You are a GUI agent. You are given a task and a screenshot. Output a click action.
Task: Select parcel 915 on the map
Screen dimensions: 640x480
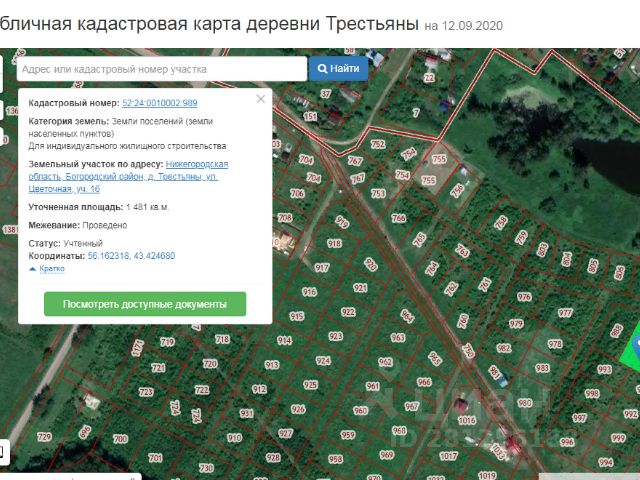[x=297, y=316]
